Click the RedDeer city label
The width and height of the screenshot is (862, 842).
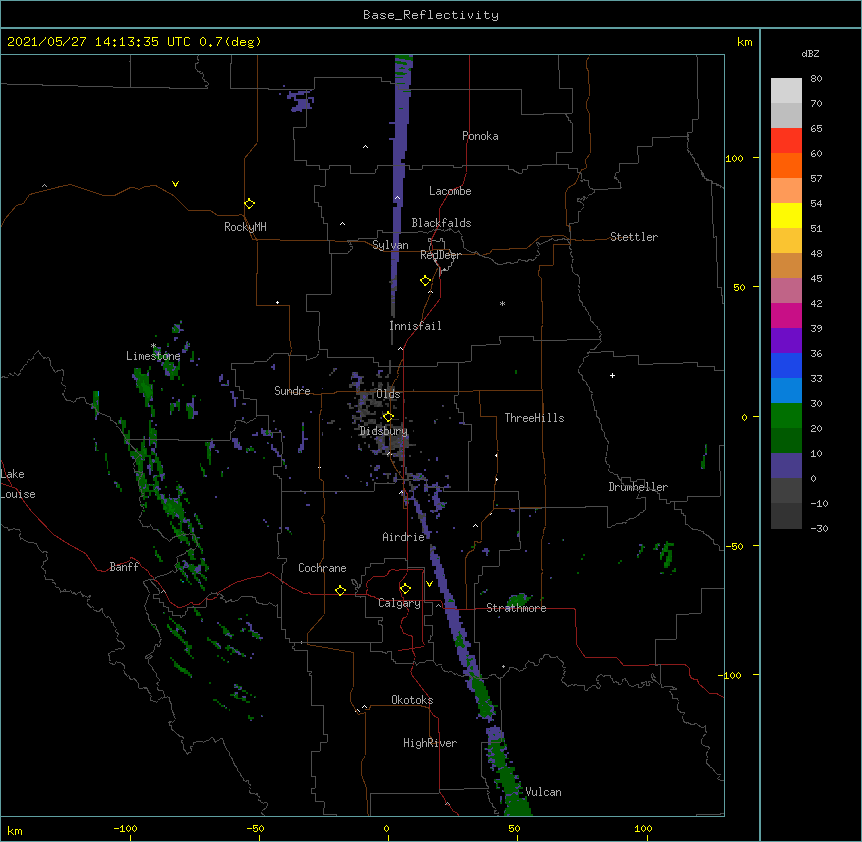[x=440, y=255]
